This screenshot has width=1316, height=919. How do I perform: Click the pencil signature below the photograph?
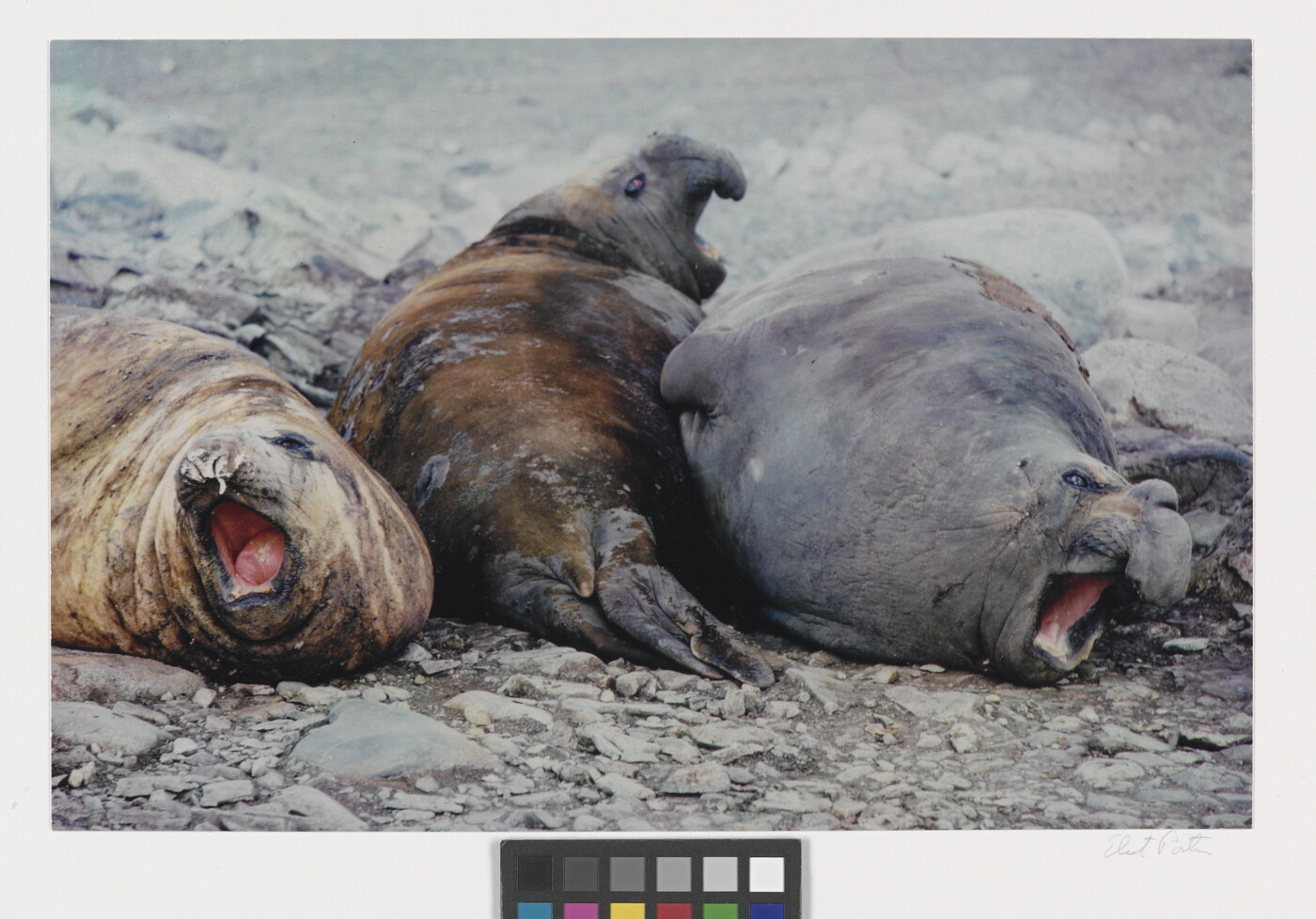pyautogui.click(x=1156, y=844)
